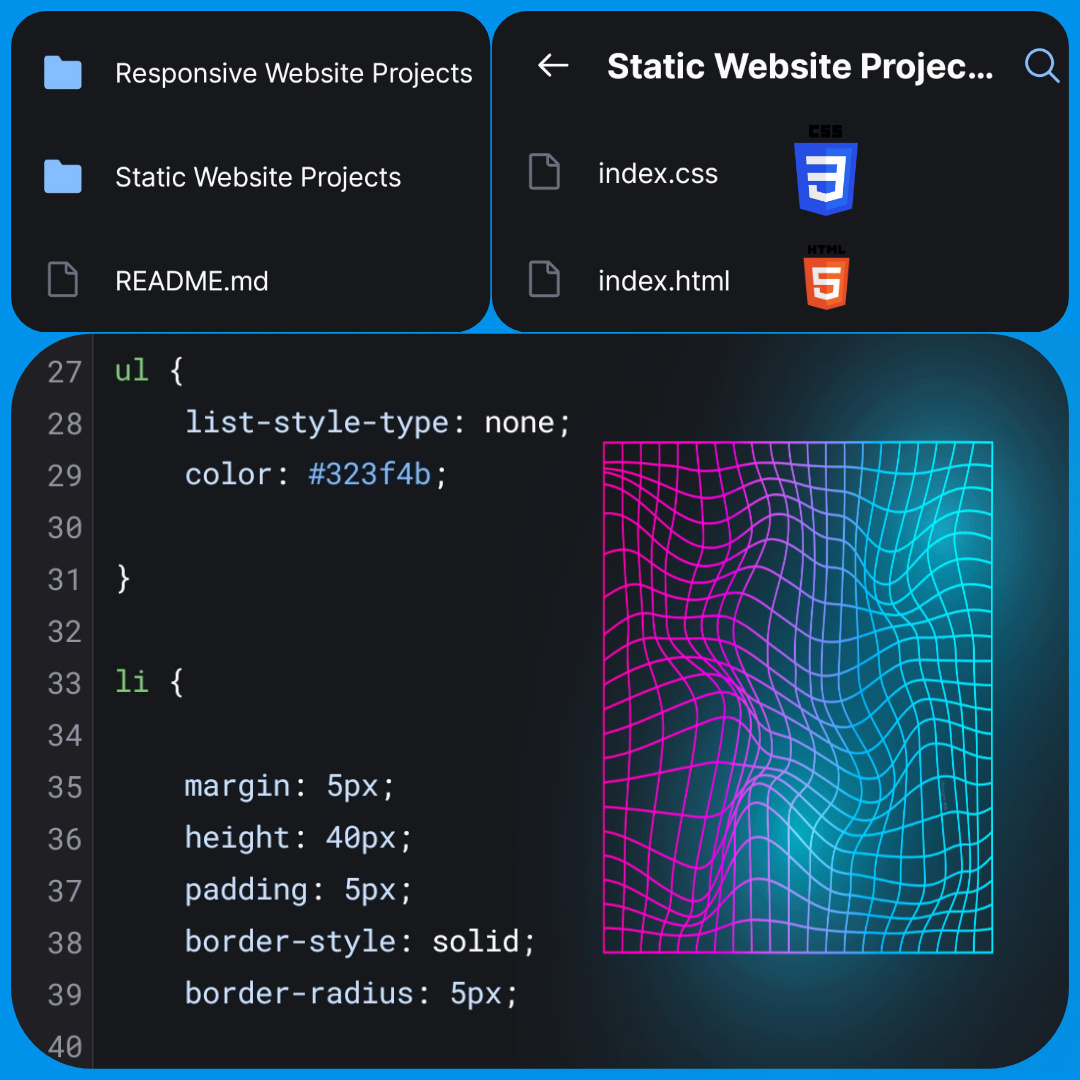Select the HTML5 badge icon beside index.html

(x=826, y=280)
